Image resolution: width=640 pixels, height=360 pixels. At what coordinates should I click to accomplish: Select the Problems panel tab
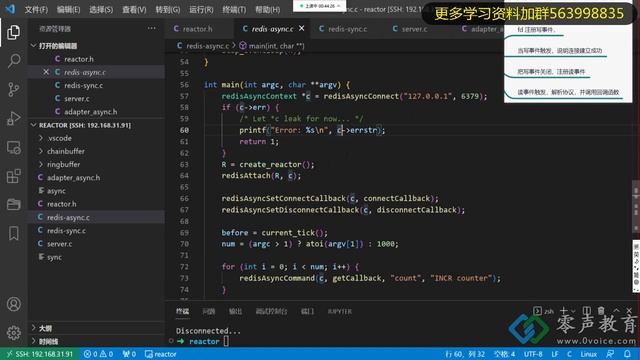209,311
